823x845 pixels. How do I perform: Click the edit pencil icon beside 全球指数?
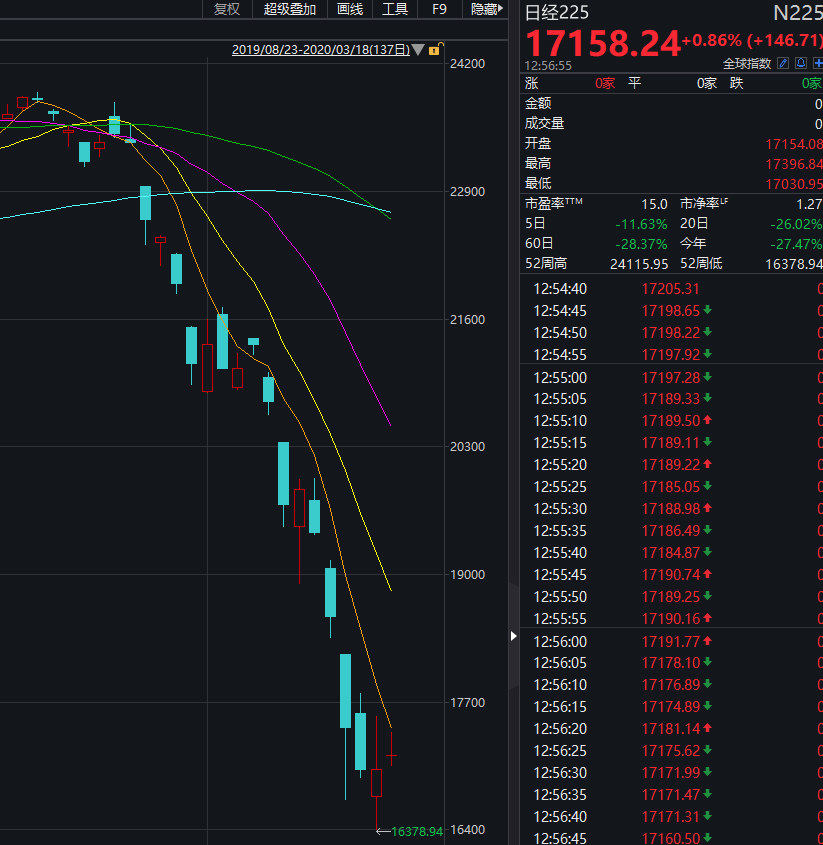pos(783,64)
